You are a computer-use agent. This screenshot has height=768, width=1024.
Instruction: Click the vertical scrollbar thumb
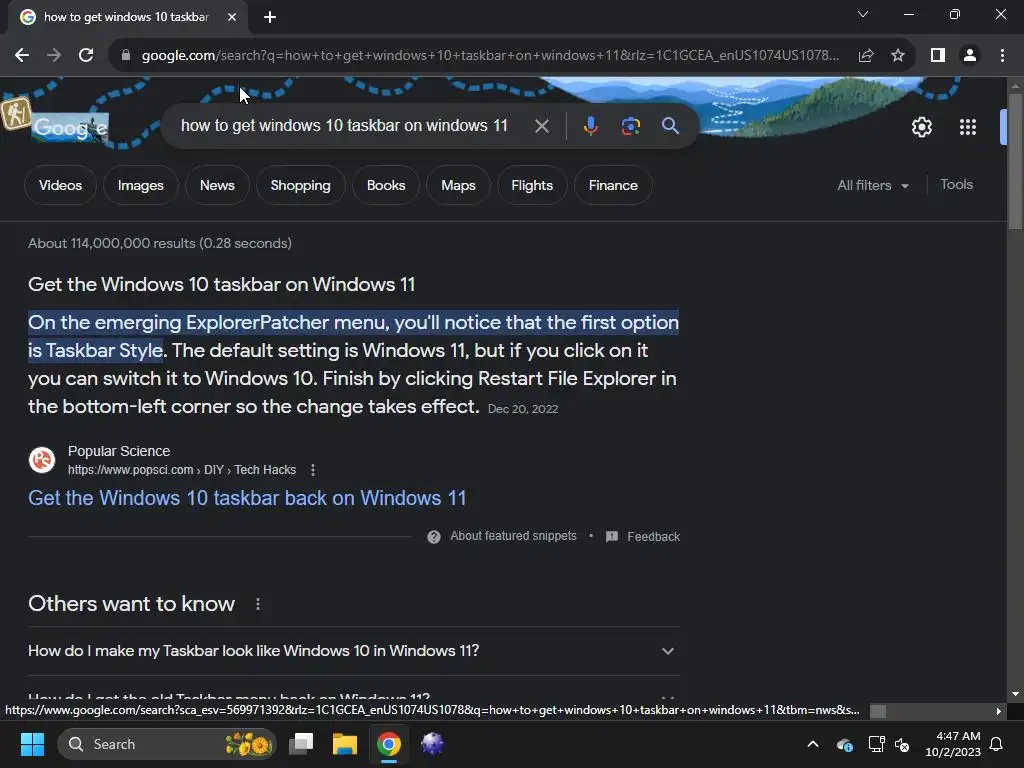[1015, 161]
